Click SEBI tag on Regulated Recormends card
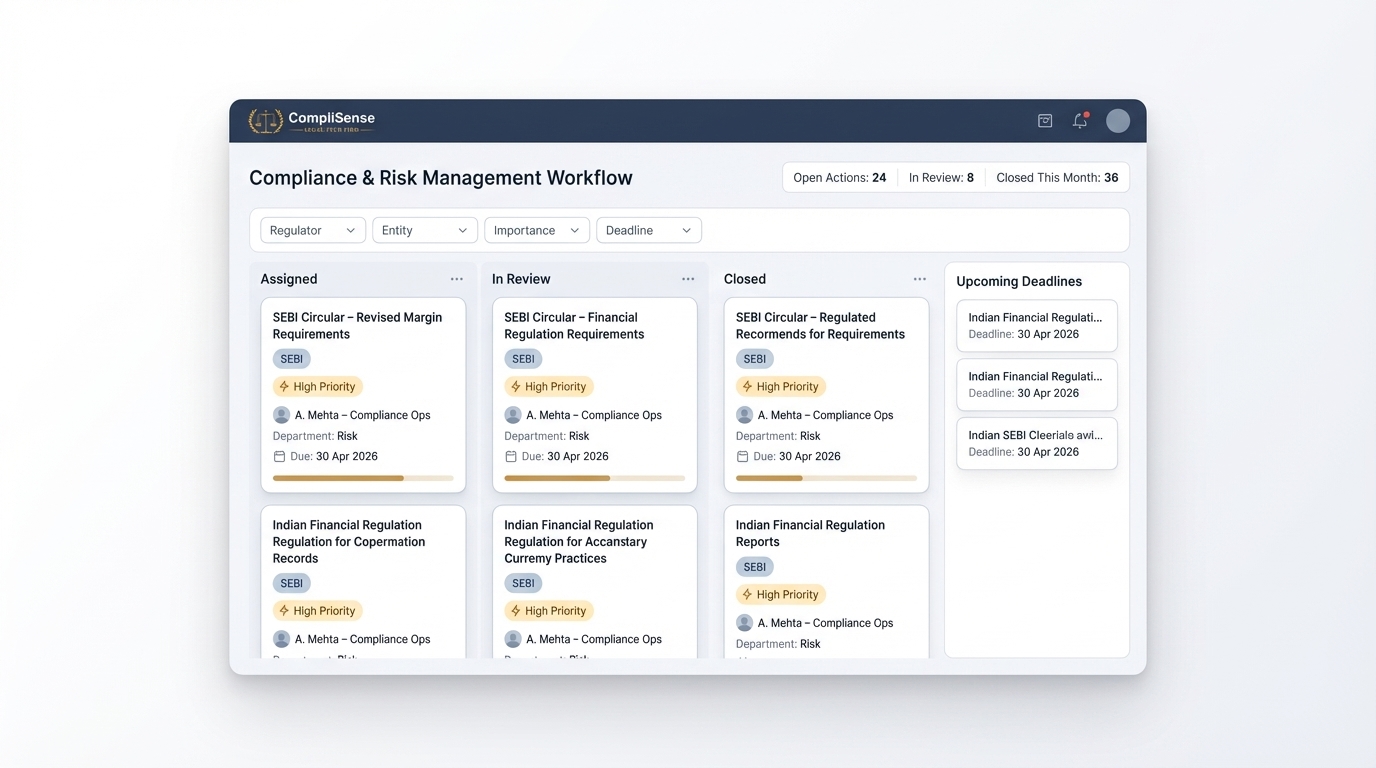 [x=755, y=359]
